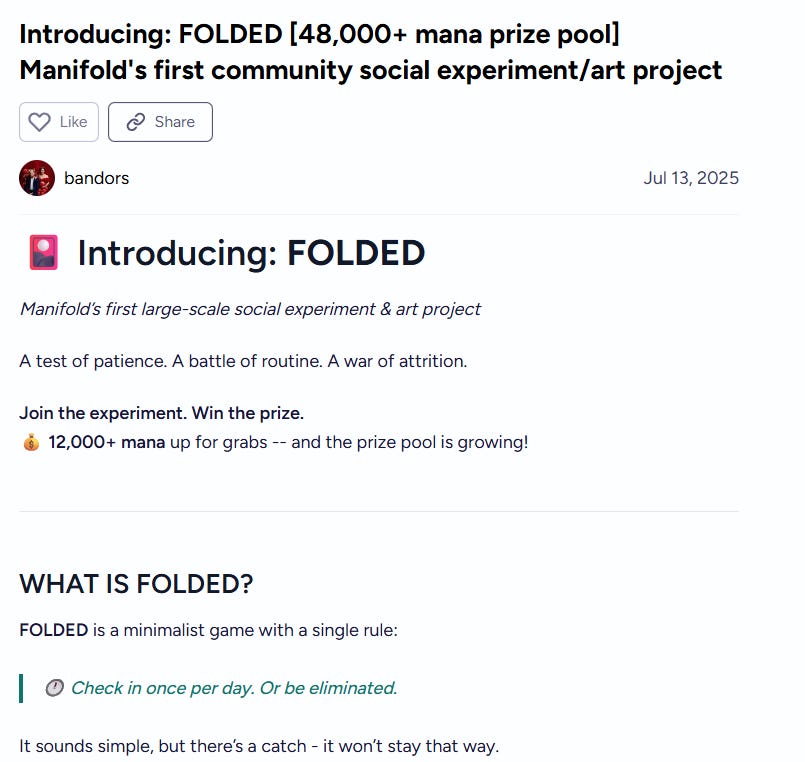Click the bandors profile avatar
The height and width of the screenshot is (762, 805).
(x=37, y=178)
